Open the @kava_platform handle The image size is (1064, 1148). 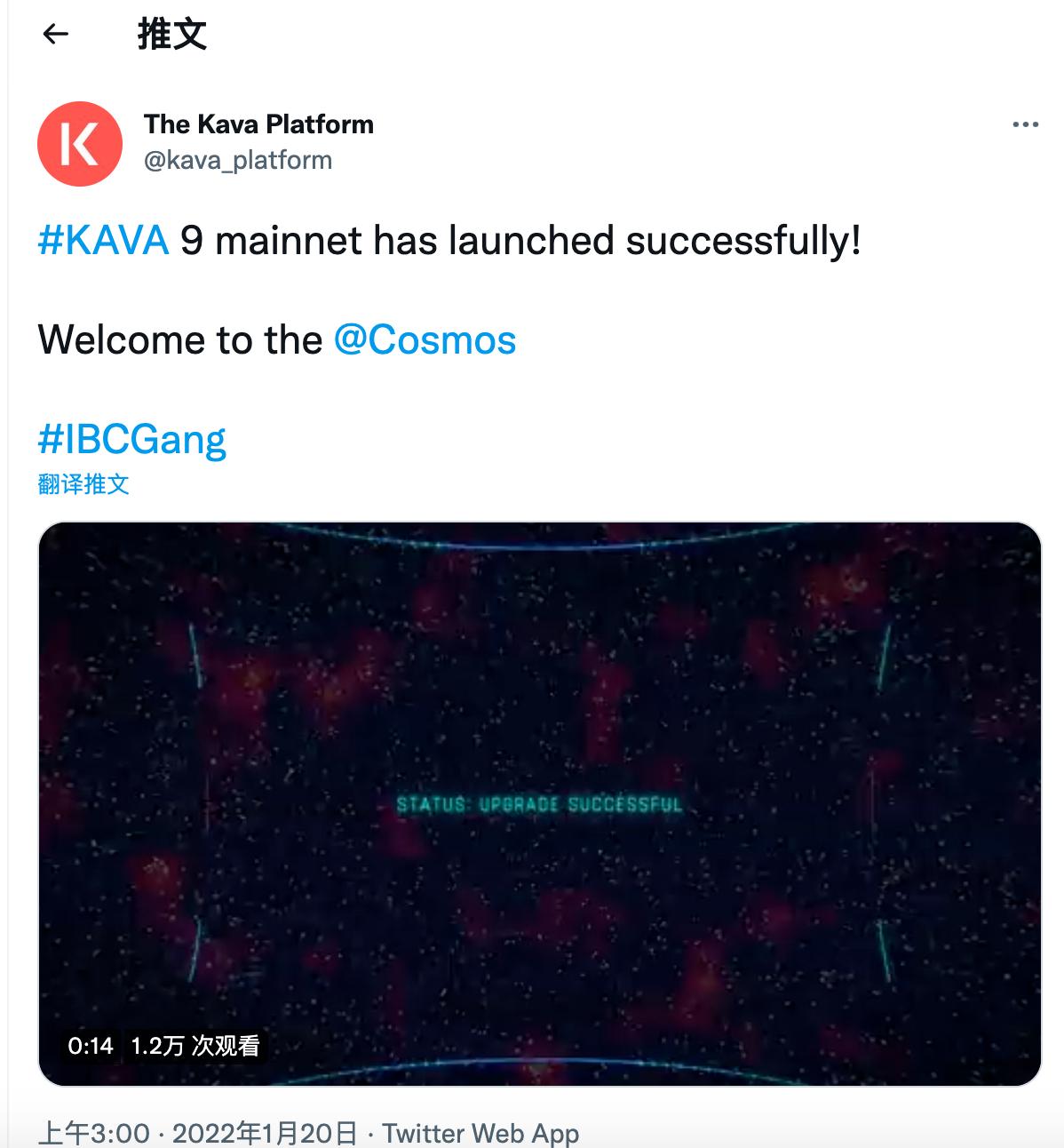(238, 161)
